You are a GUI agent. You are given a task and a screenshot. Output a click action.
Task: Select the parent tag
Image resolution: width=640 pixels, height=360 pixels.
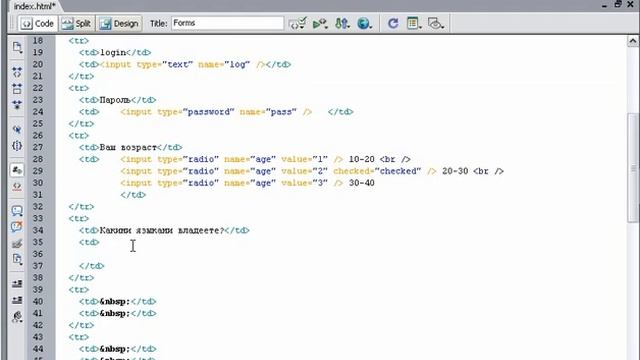(17, 129)
